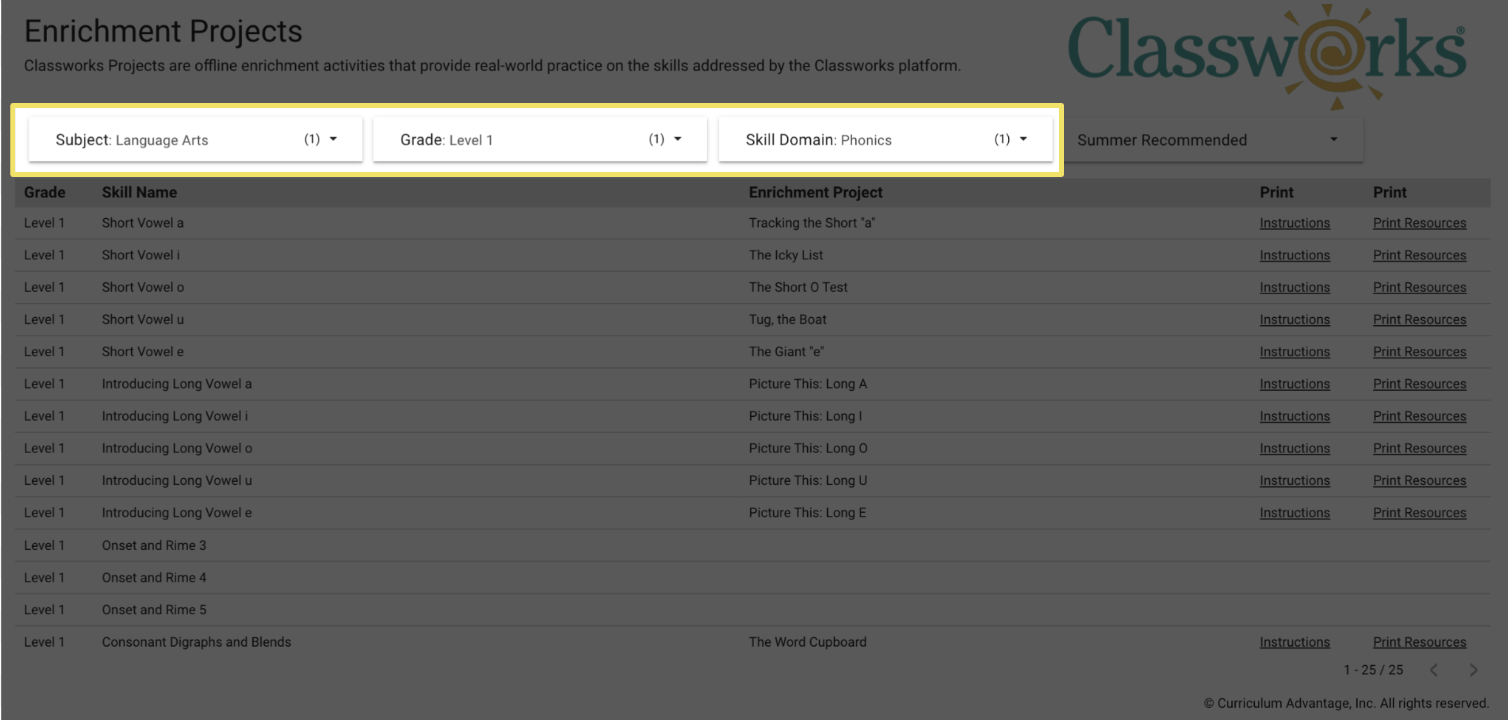Select the Introducing Long Vowel u row
The image size is (1508, 720).
click(x=752, y=481)
